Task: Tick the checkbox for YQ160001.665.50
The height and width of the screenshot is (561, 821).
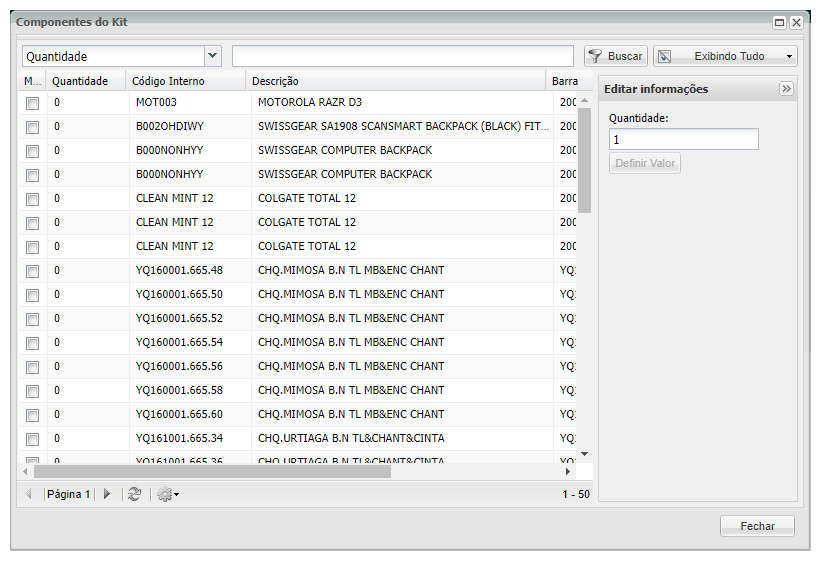Action: [x=32, y=295]
